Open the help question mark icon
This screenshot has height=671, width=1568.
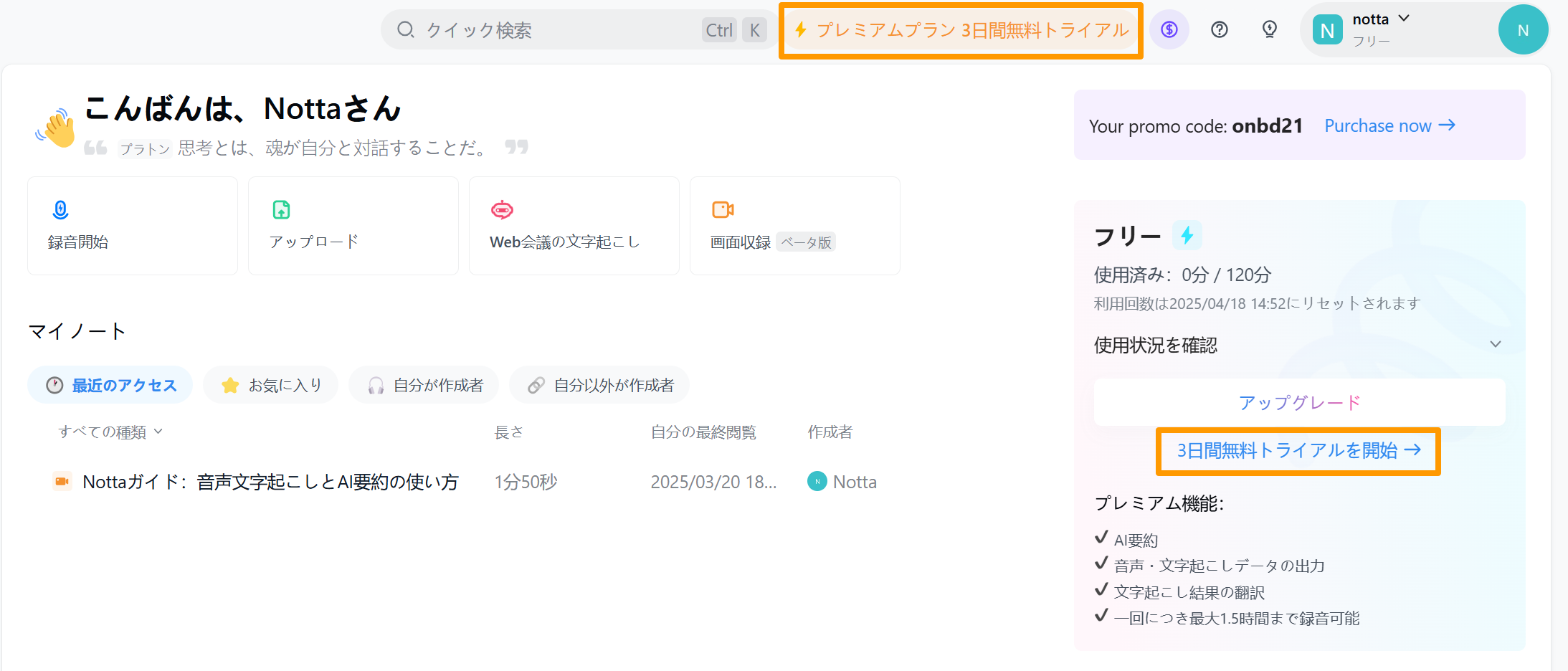tap(1219, 29)
